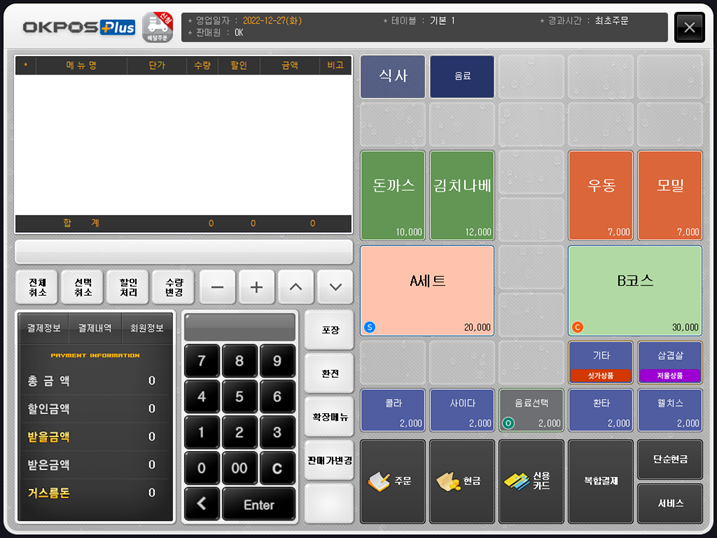
Task: Click the delivery order scooter icon
Action: pos(157,27)
